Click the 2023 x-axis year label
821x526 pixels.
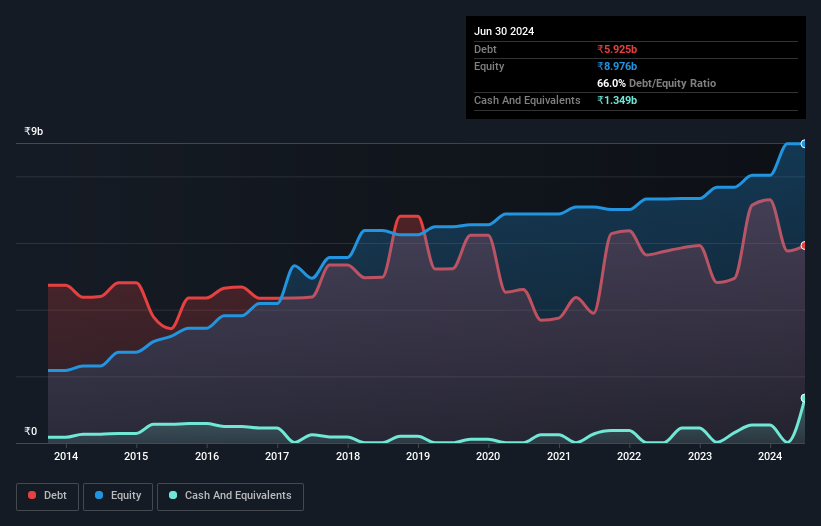[700, 456]
